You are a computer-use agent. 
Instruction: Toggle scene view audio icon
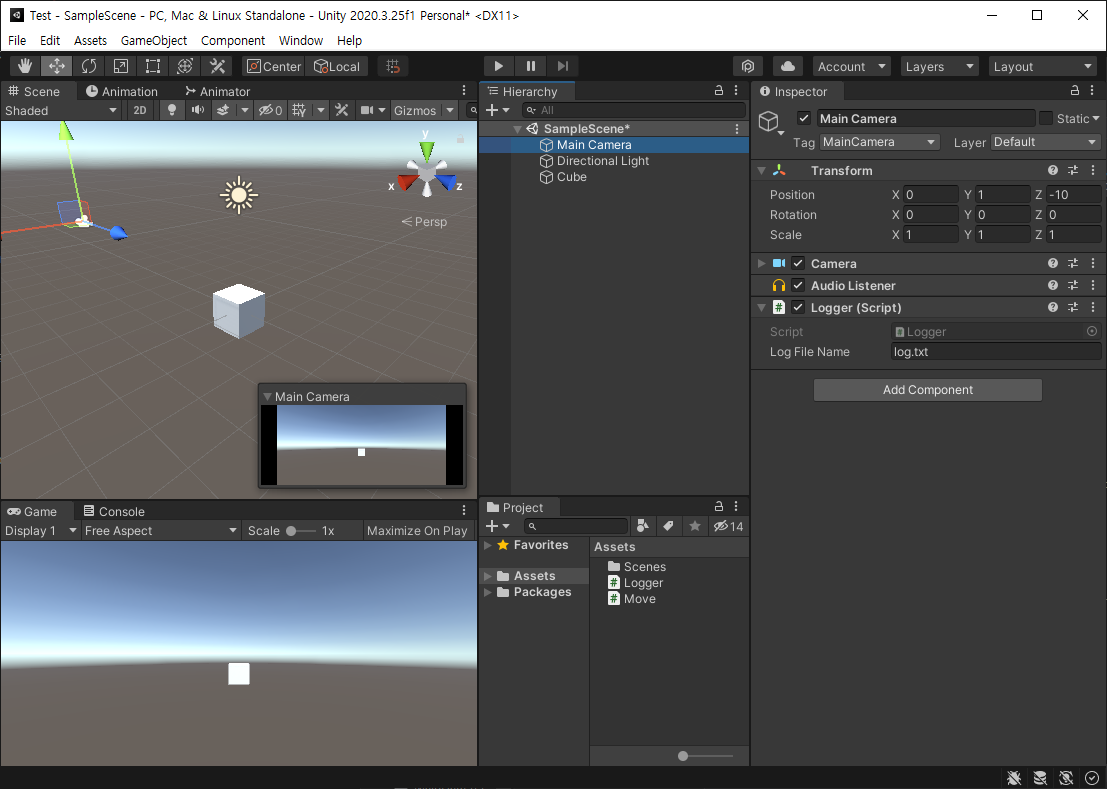[197, 110]
